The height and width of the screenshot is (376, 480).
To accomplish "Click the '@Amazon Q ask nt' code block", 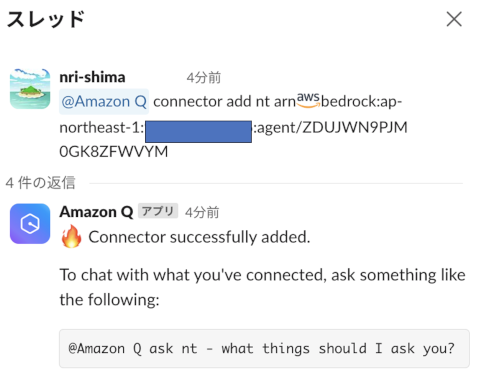I will 264,349.
